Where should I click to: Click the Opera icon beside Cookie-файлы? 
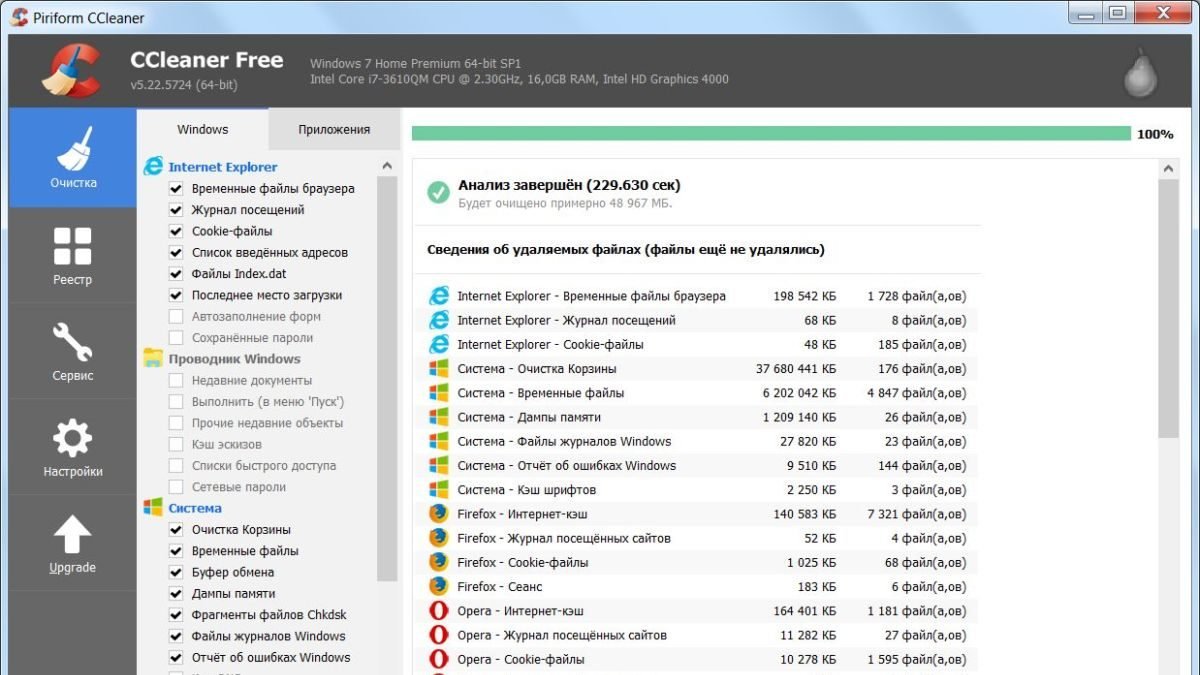point(437,659)
